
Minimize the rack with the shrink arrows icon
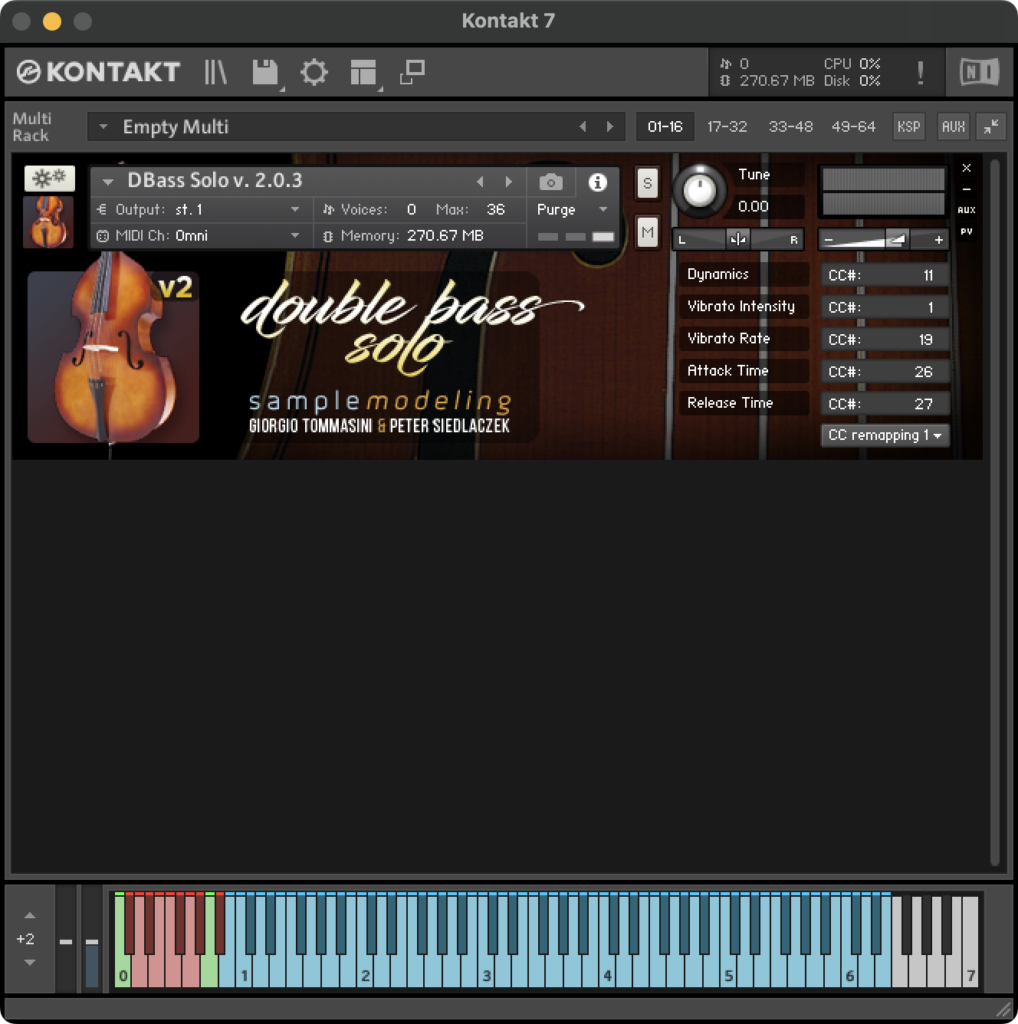(x=991, y=127)
